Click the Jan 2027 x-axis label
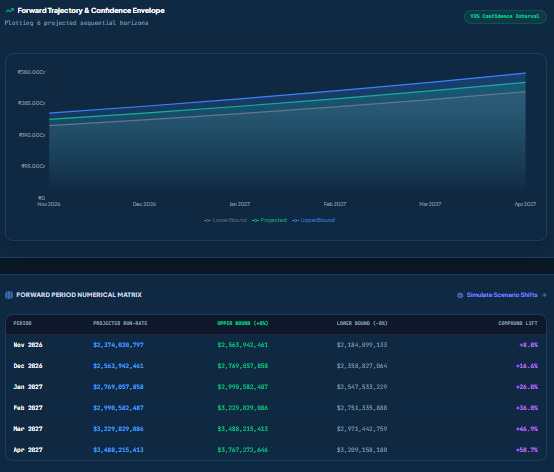554x472 pixels. [x=240, y=204]
